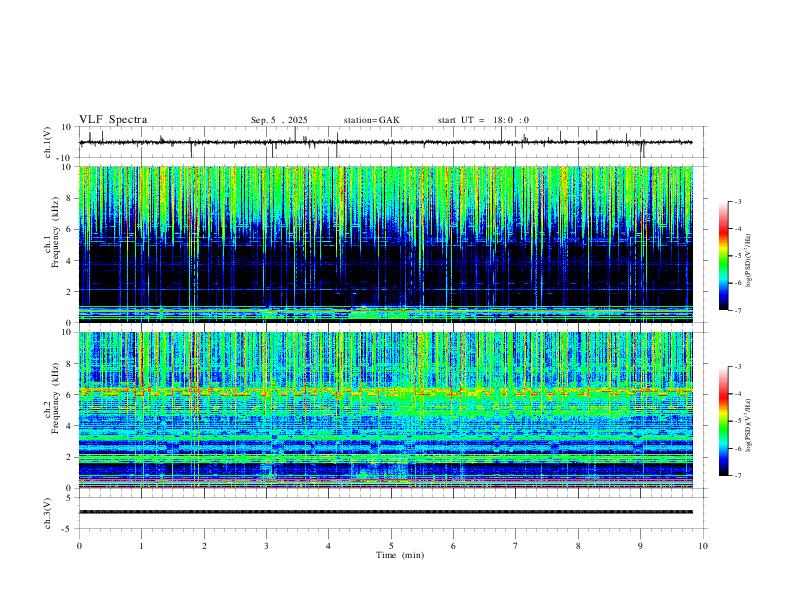Screen dimensions: 792x612
Task: Click the ch.1 spectrogram color scale bar
Action: coord(723,256)
